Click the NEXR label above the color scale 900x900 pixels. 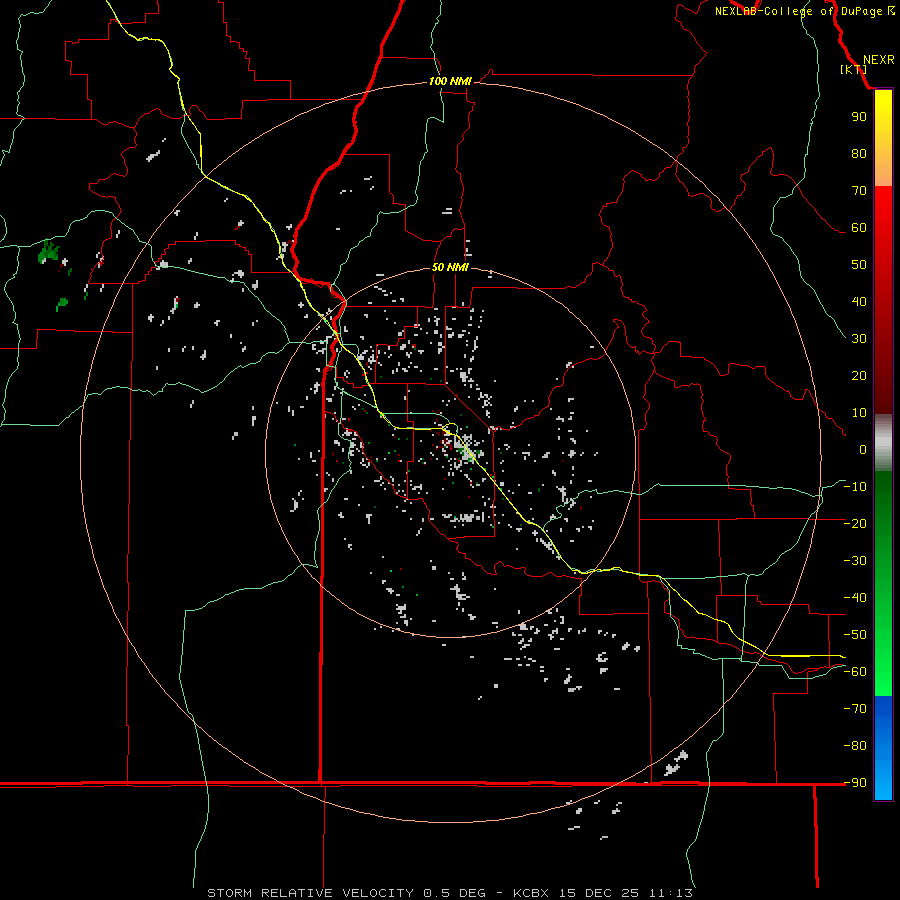[x=878, y=60]
